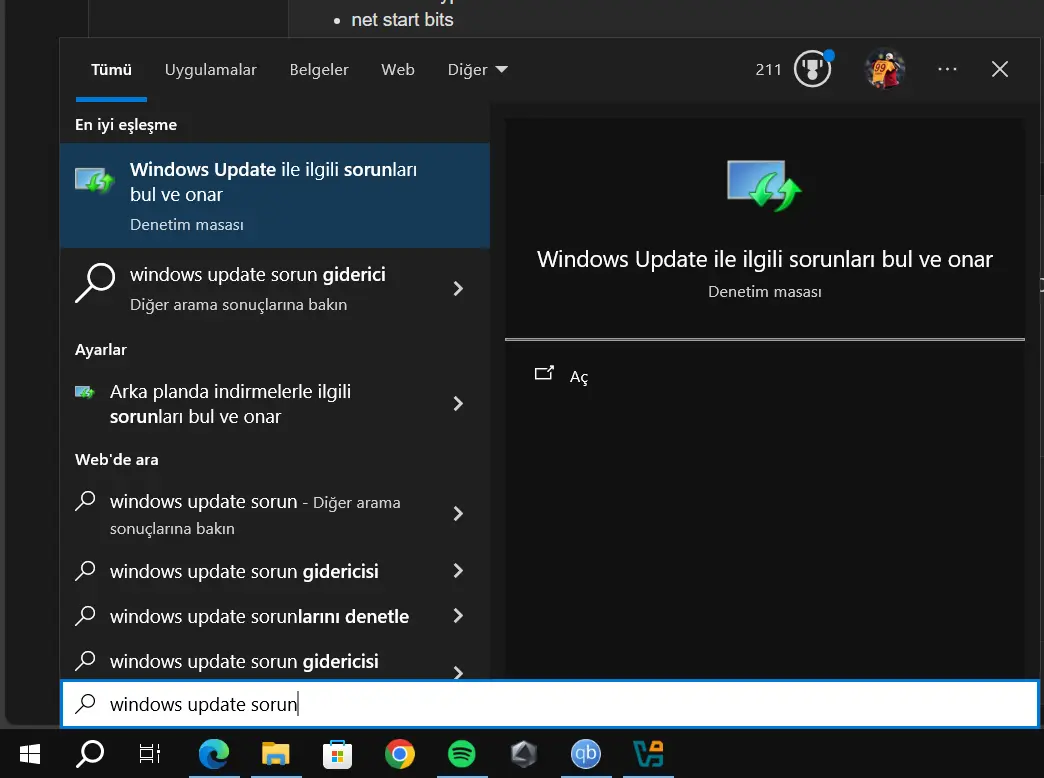
Task: Click the Aç open-window icon
Action: pos(544,373)
